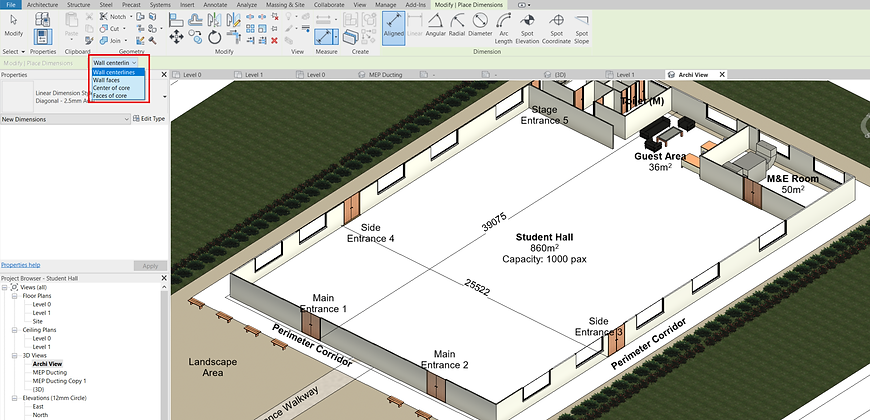Open the New Dimensions filter dropdown
Viewport: 870px width, 420px height.
tap(65, 119)
